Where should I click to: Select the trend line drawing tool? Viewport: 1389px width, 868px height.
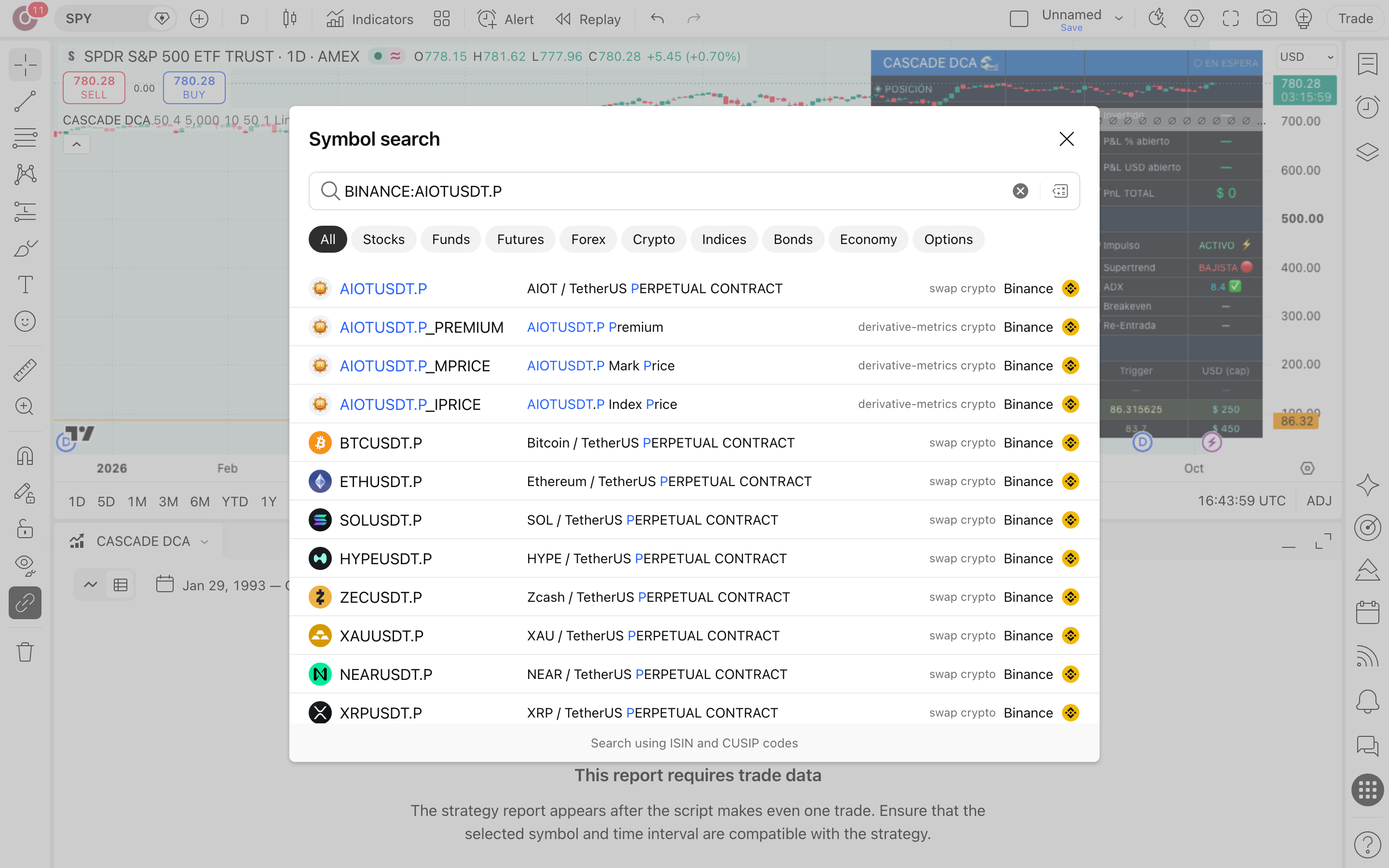coord(25,101)
